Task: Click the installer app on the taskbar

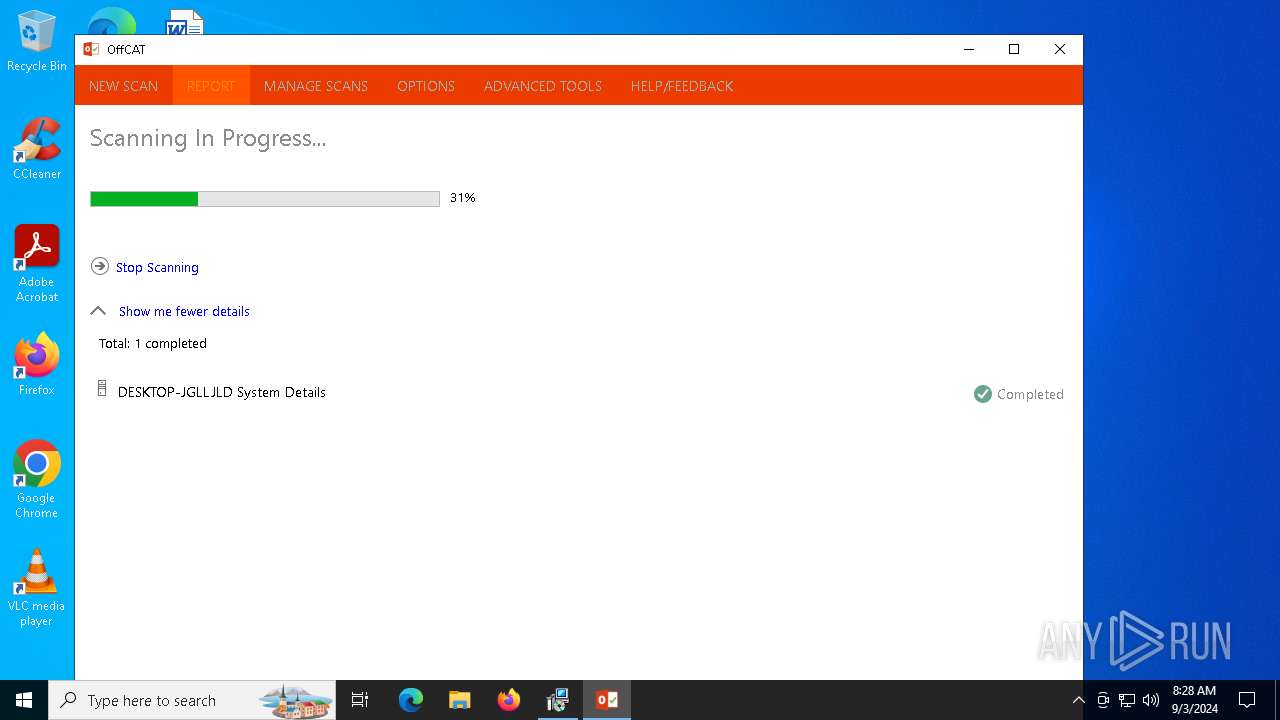Action: 558,700
